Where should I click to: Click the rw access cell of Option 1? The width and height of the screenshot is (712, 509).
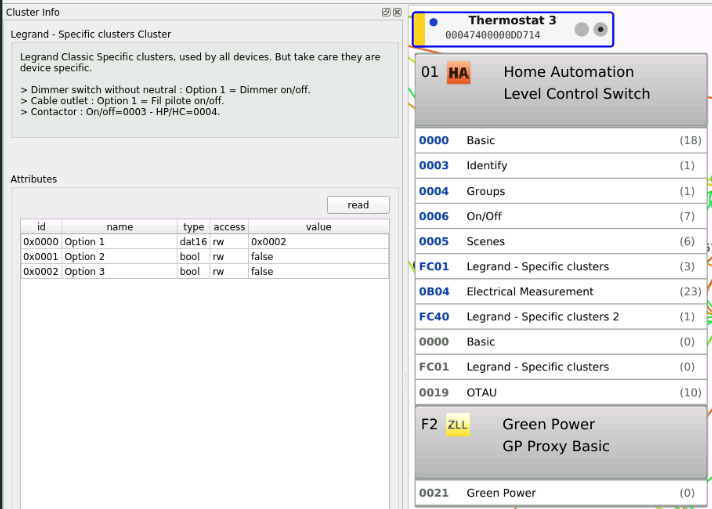(x=229, y=242)
